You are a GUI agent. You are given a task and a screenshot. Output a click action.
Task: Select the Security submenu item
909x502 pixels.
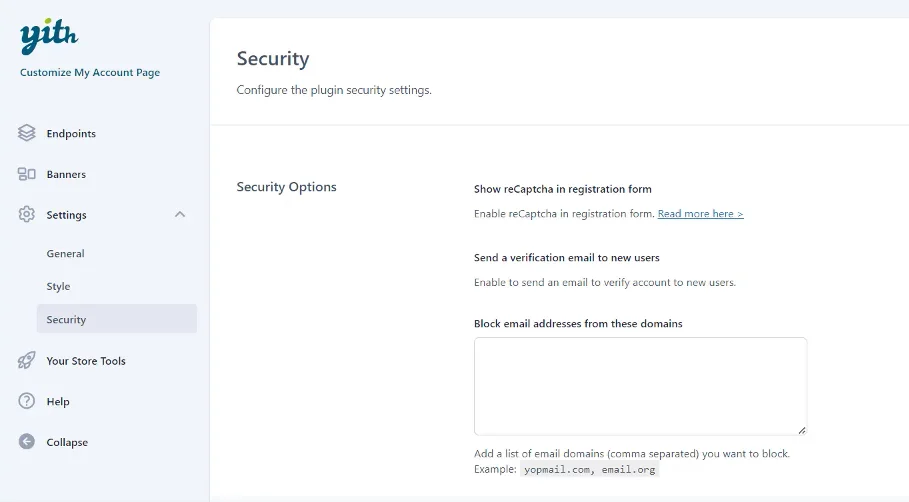coord(66,320)
